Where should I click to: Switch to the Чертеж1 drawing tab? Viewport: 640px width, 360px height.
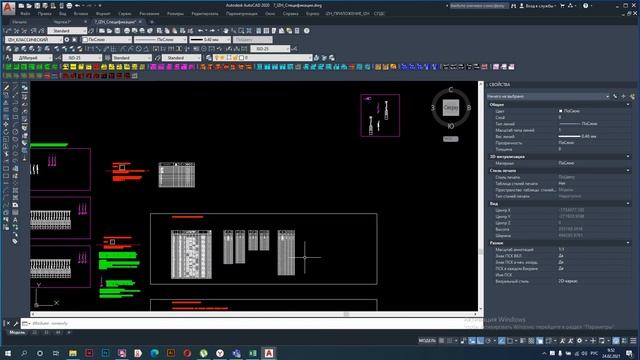(62, 22)
